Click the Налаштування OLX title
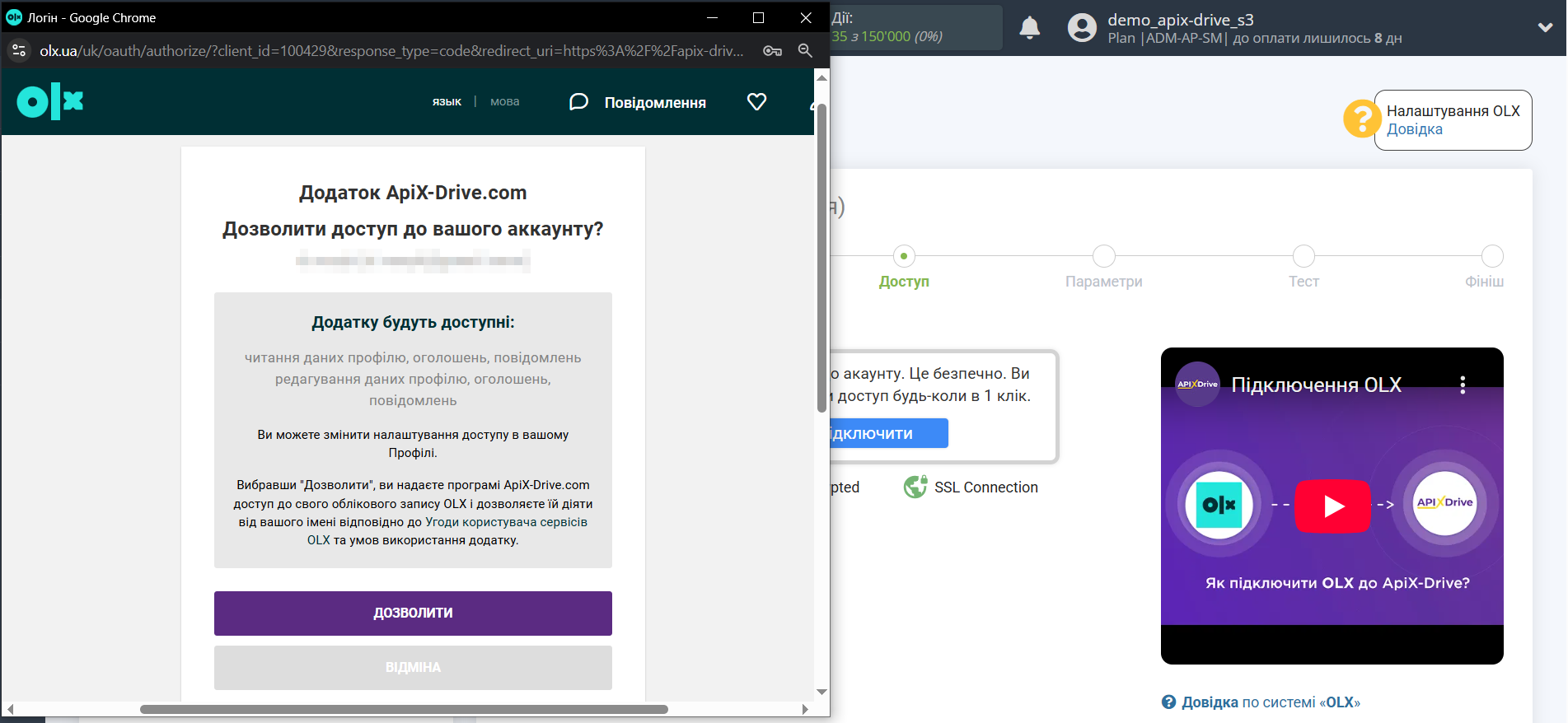The height and width of the screenshot is (723, 1568). [1453, 110]
